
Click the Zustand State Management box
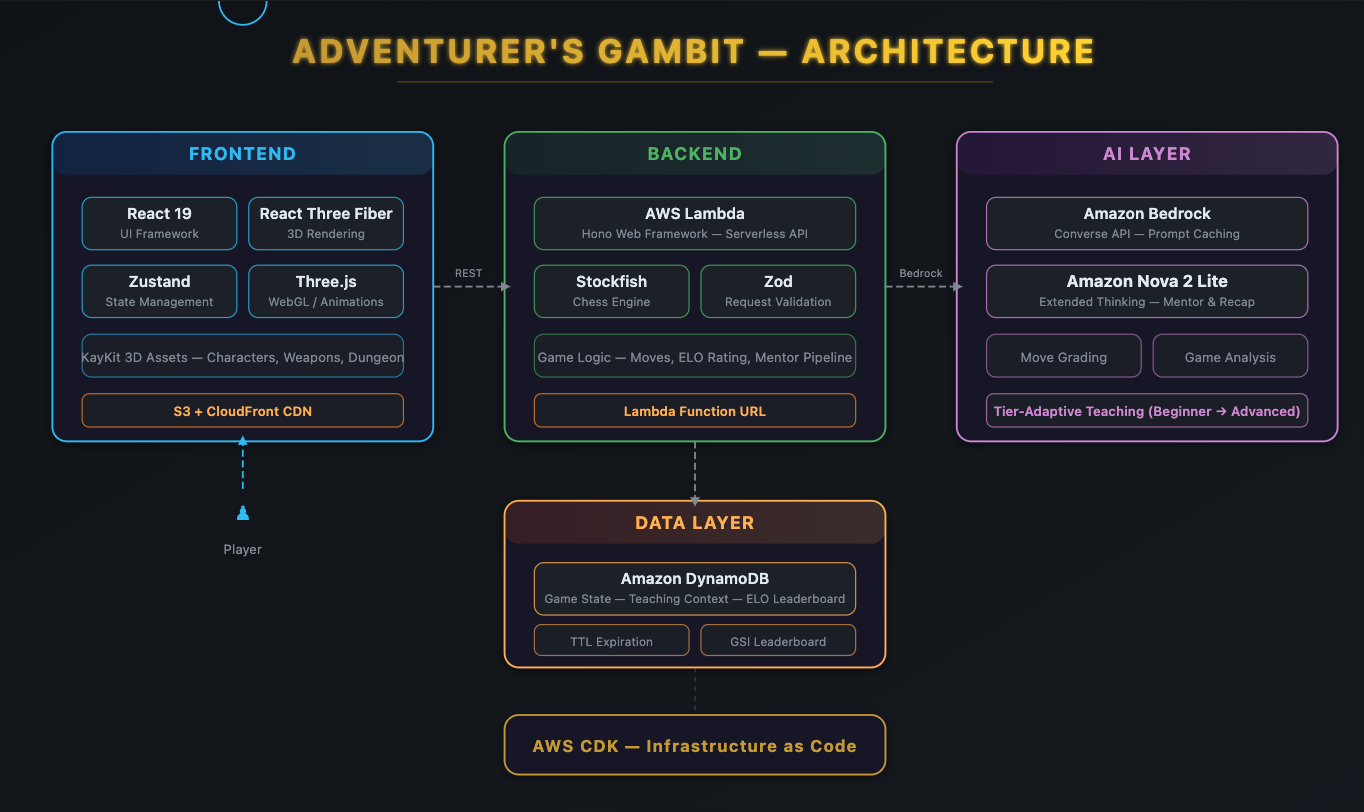159,291
